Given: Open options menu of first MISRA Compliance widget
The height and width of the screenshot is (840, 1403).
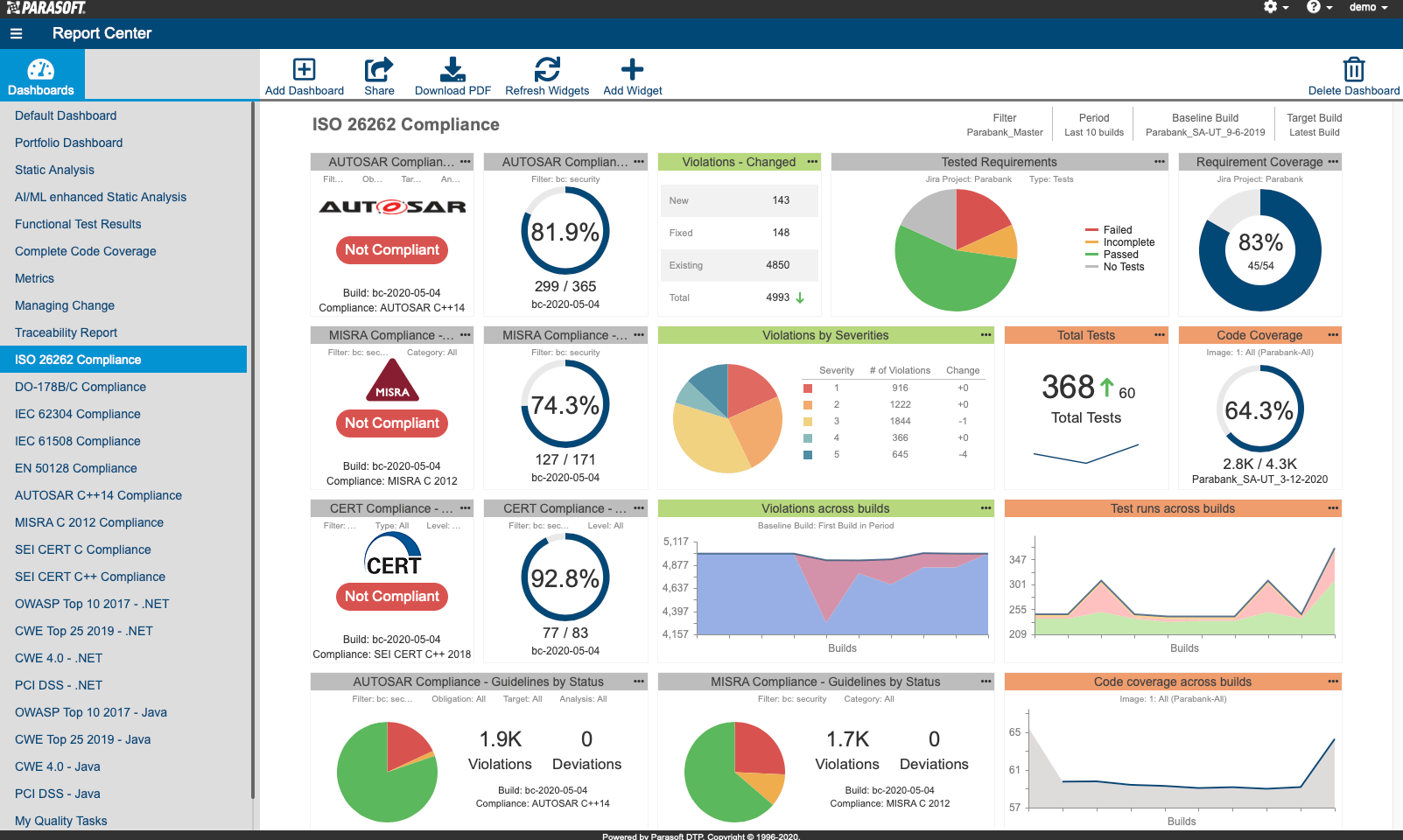Looking at the screenshot, I should point(465,335).
